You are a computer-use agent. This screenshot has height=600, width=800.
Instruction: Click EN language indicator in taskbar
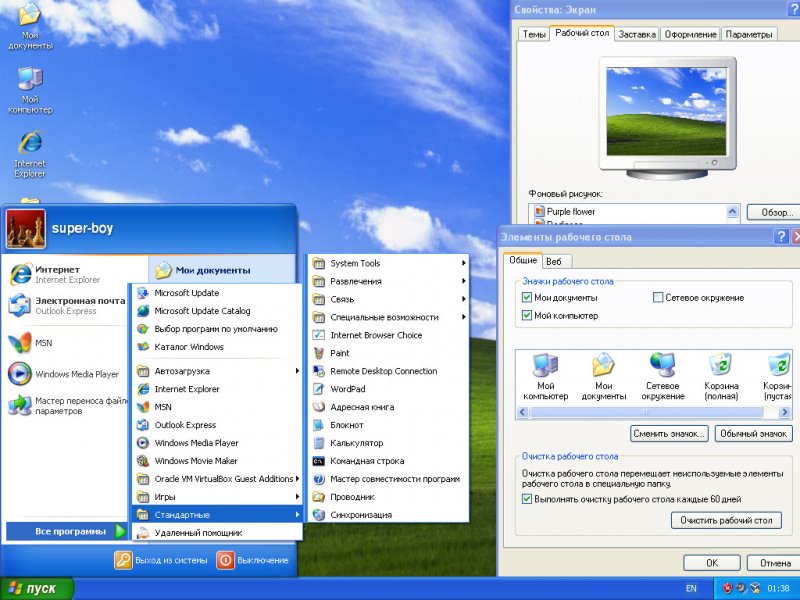[691, 588]
